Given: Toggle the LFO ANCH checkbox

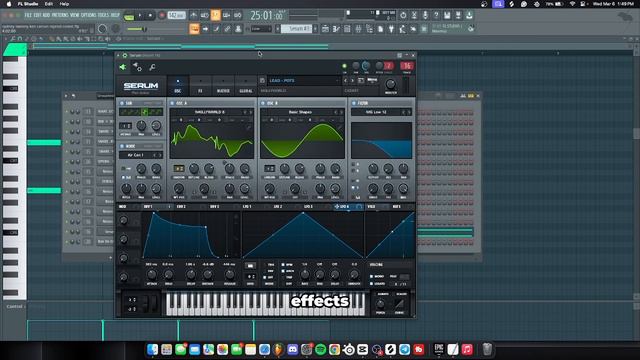Looking at the screenshot, I should pos(283,271).
